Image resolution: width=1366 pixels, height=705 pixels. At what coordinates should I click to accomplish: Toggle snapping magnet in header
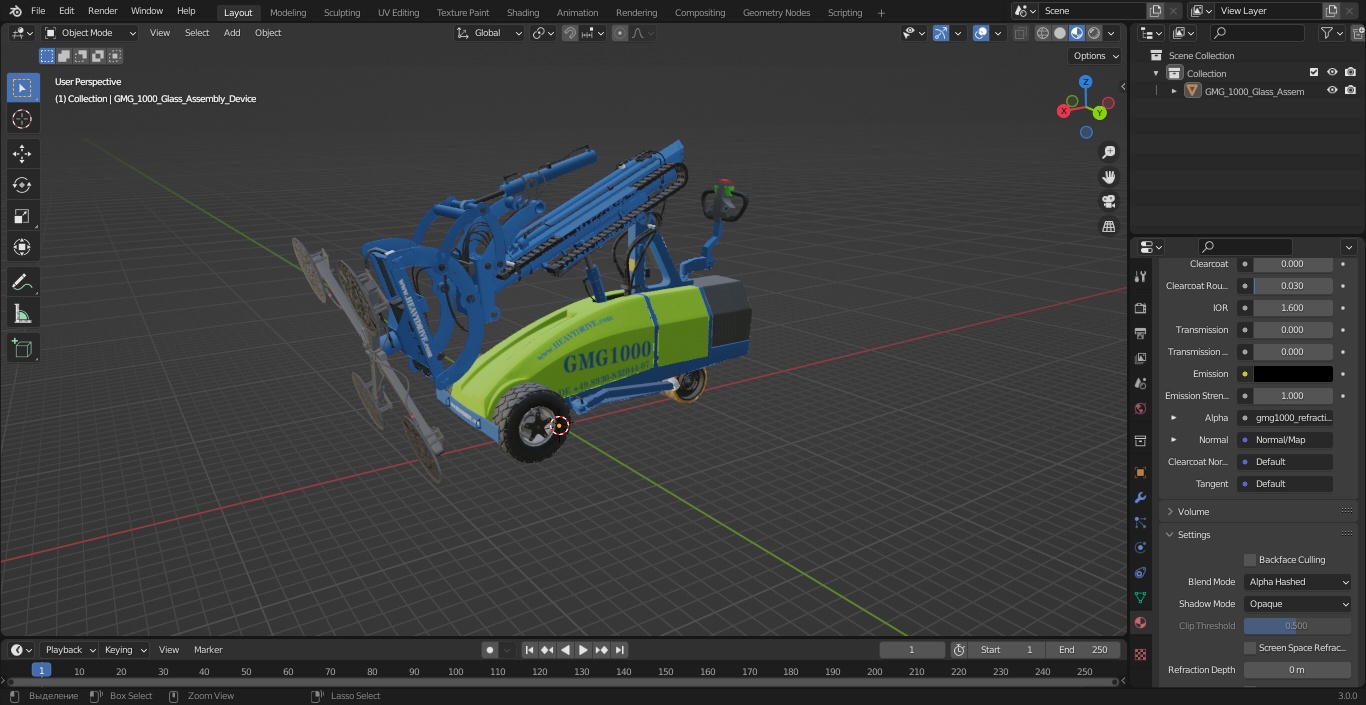click(x=569, y=33)
